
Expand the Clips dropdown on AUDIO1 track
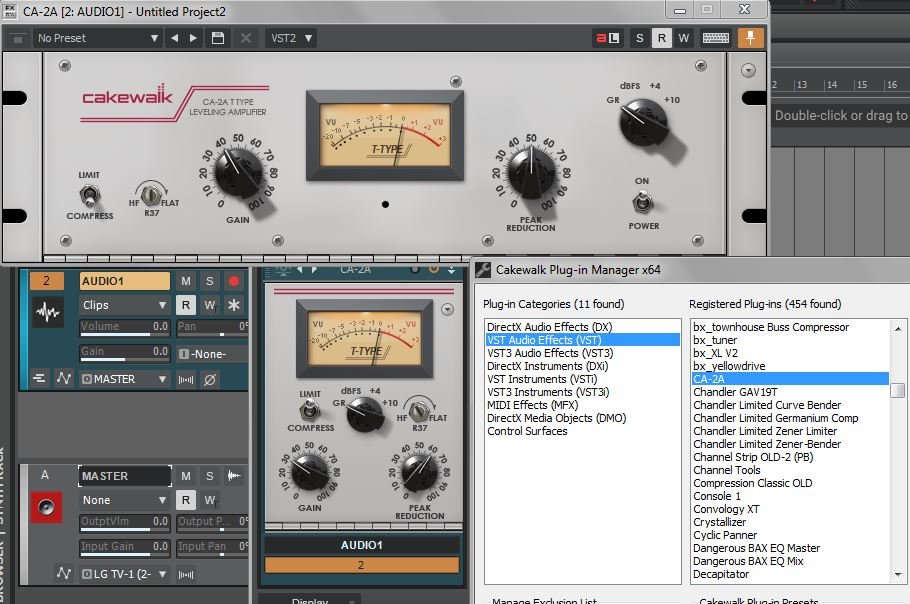124,305
